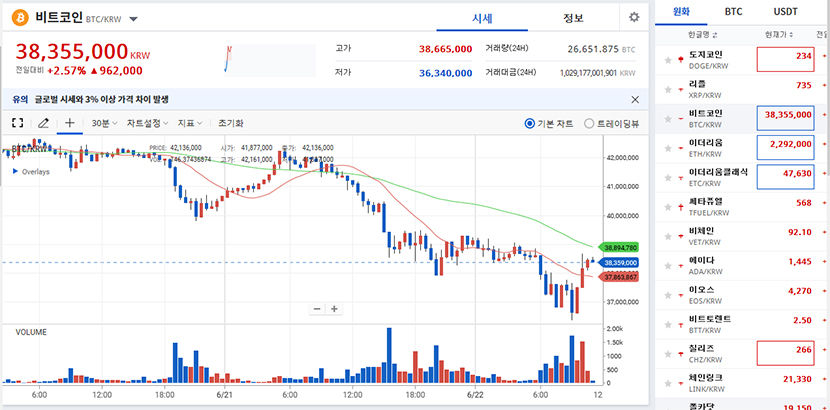Open 차트설정 dropdown
The image size is (830, 410).
pyautogui.click(x=147, y=123)
